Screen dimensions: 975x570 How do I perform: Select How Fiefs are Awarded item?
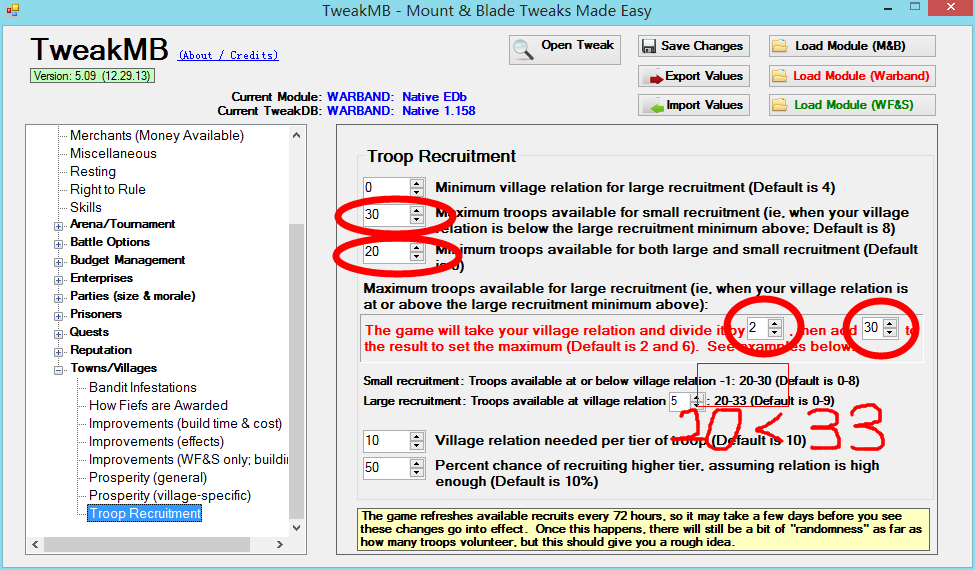[x=158, y=405]
